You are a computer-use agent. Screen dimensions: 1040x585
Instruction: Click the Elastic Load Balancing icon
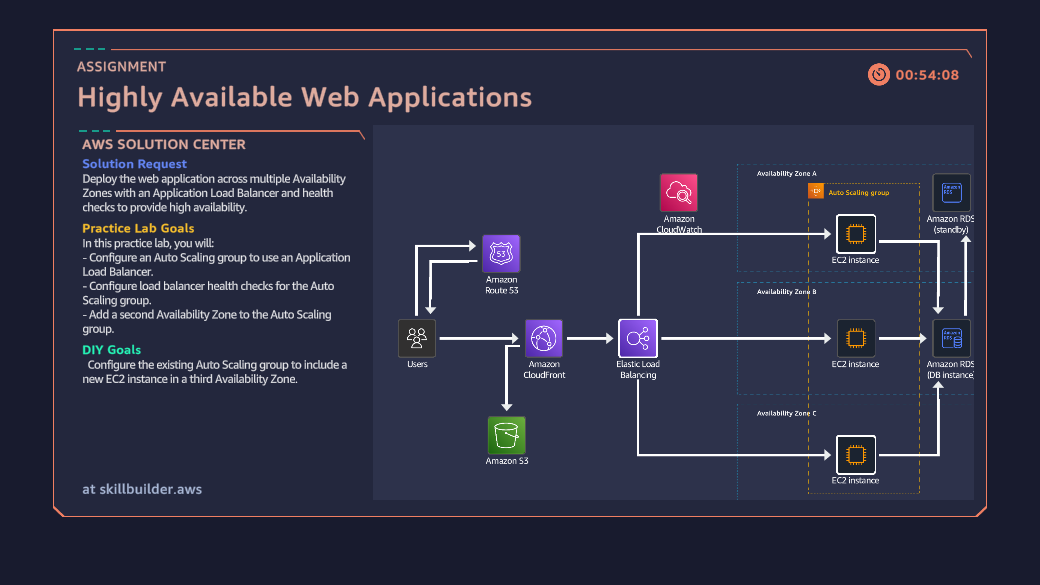click(638, 338)
